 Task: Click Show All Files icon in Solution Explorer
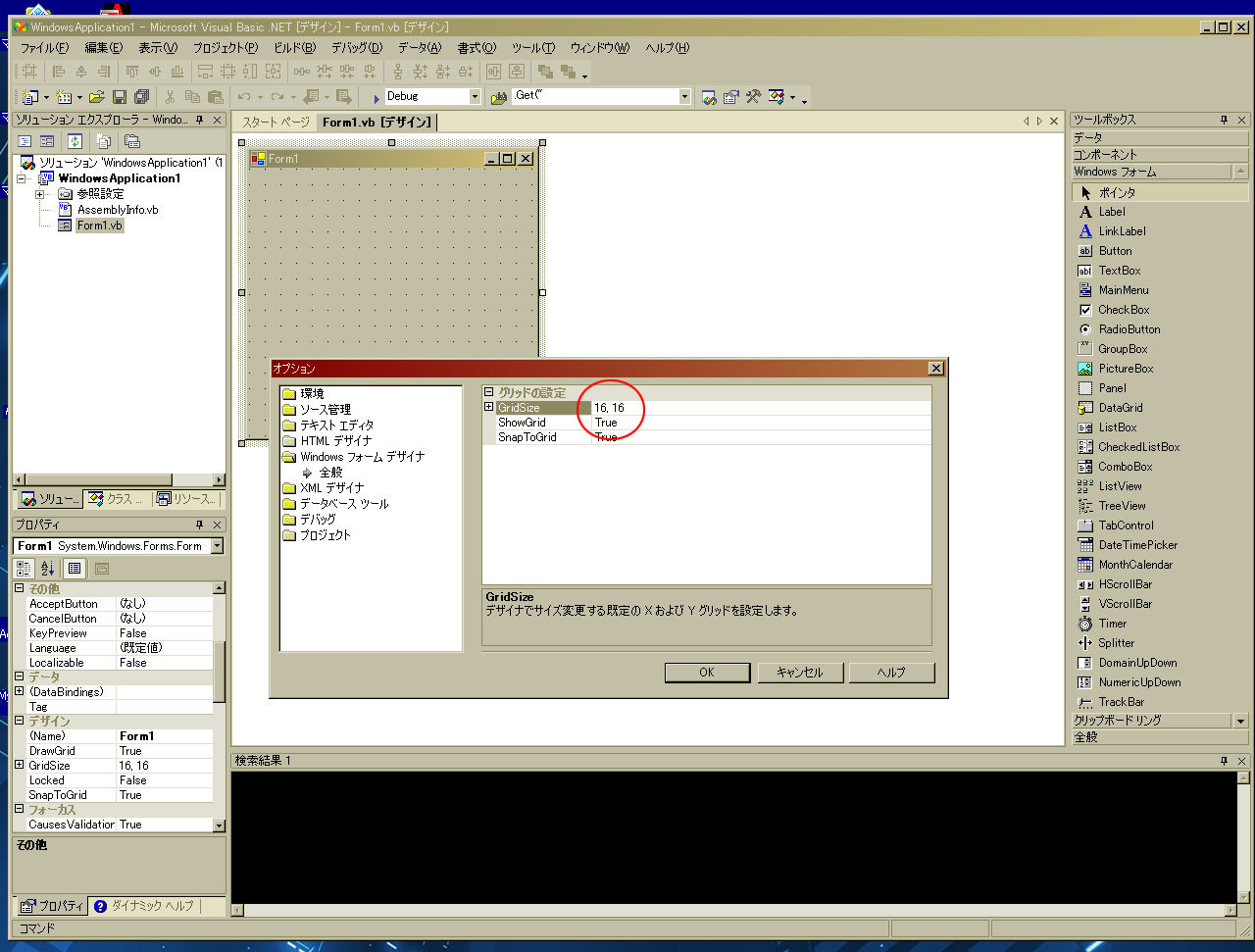(x=103, y=141)
